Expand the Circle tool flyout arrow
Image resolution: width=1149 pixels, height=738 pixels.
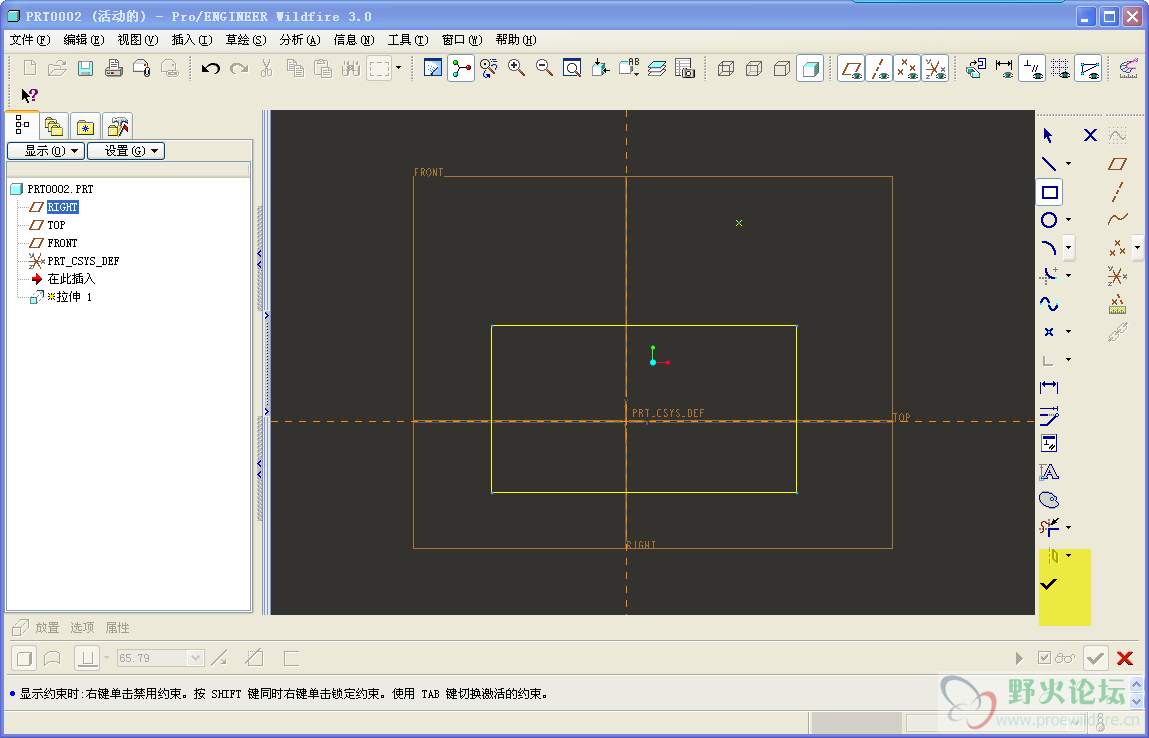pos(1068,220)
